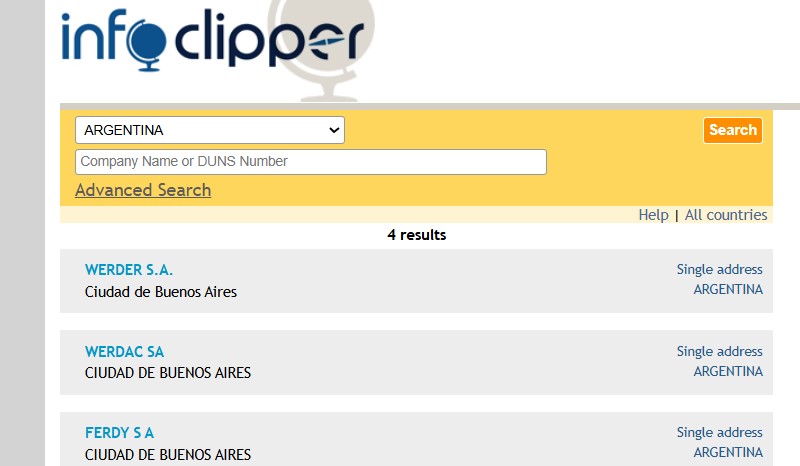Click the Company Name or DUNS Number field
Viewport: 800px width, 466px height.
(311, 162)
